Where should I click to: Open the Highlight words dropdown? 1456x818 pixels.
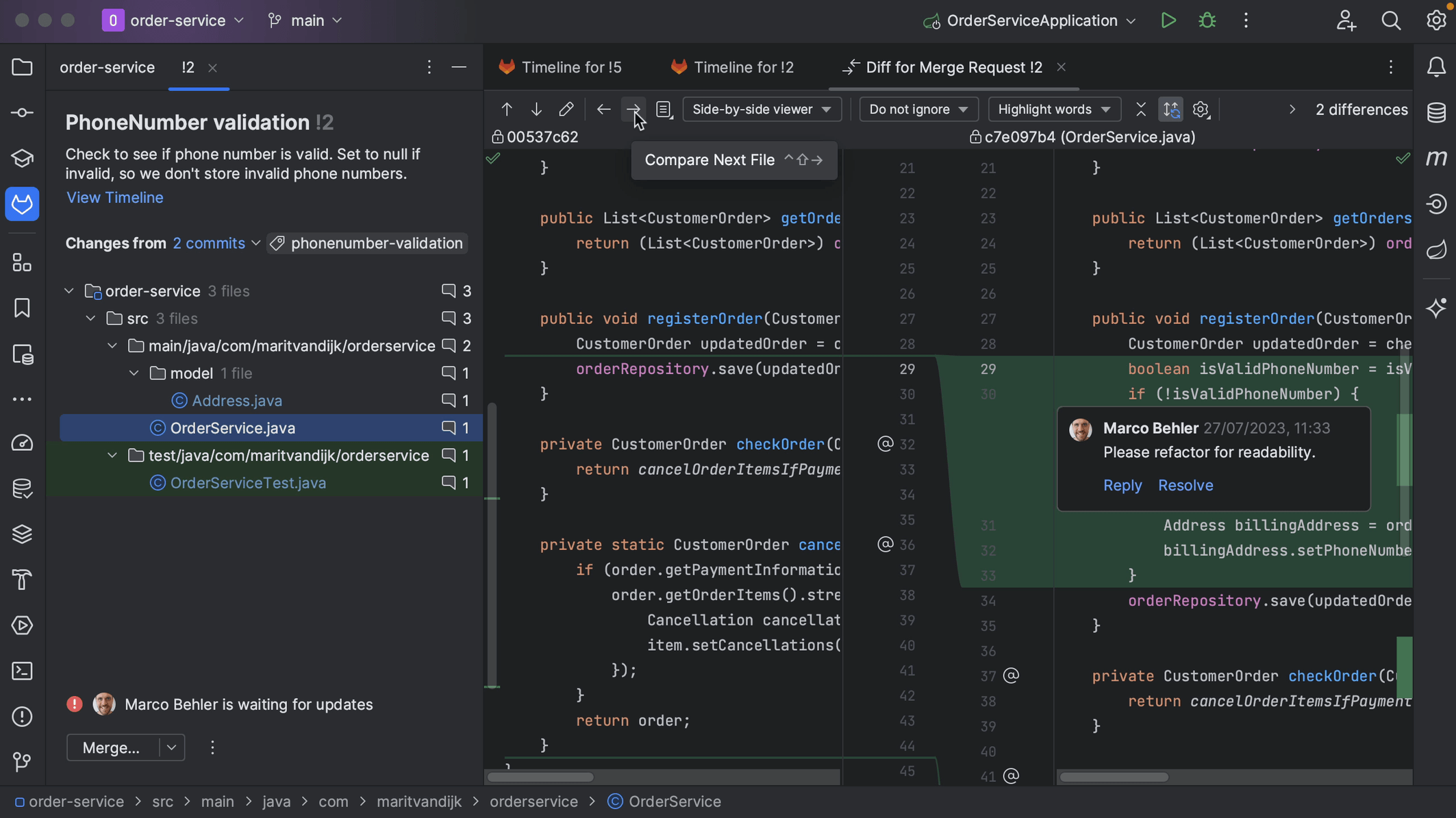click(1054, 110)
